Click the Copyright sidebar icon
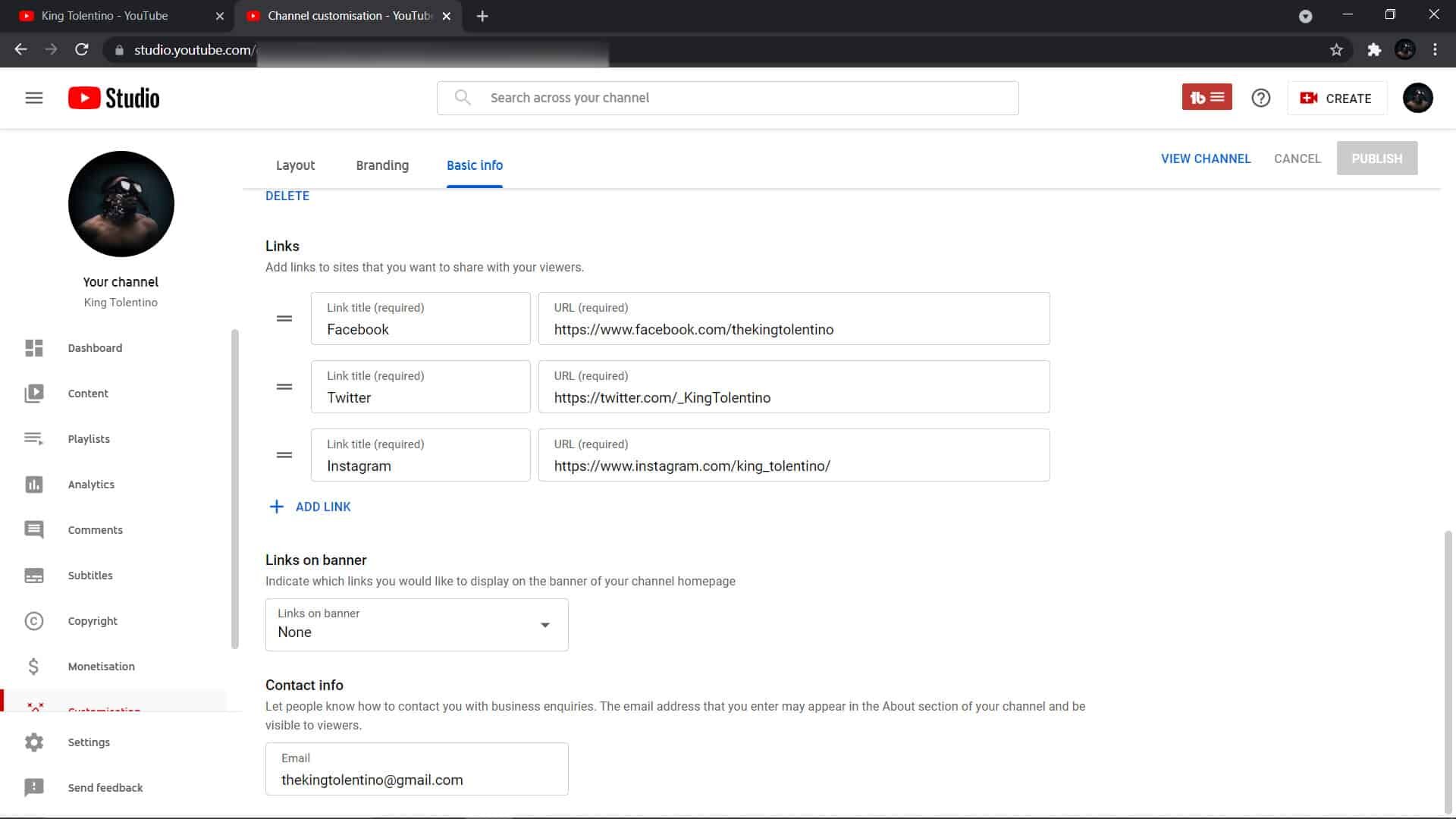Viewport: 1456px width, 819px height. point(34,620)
